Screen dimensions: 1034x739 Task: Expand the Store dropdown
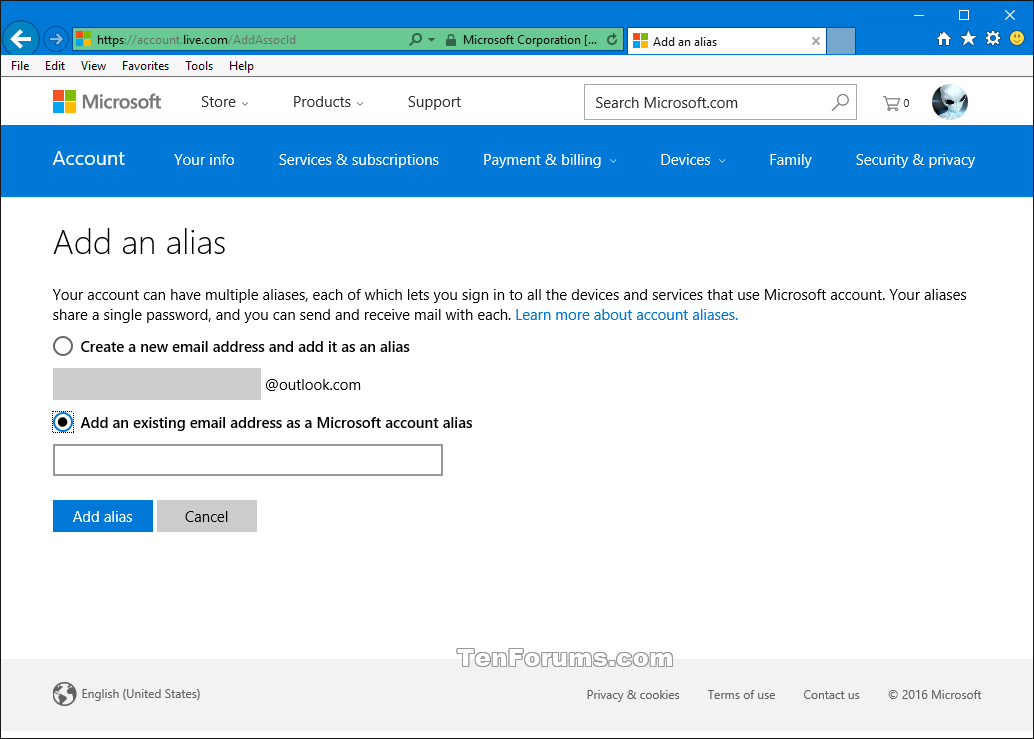click(224, 102)
